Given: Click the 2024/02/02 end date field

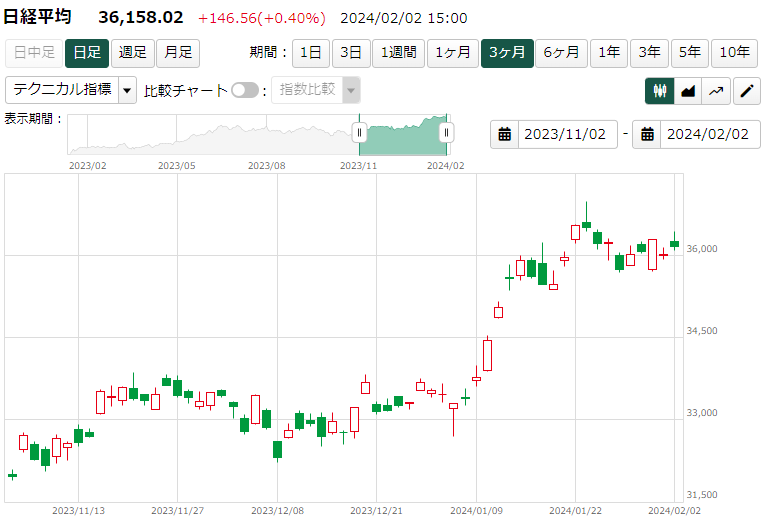Looking at the screenshot, I should coord(708,134).
